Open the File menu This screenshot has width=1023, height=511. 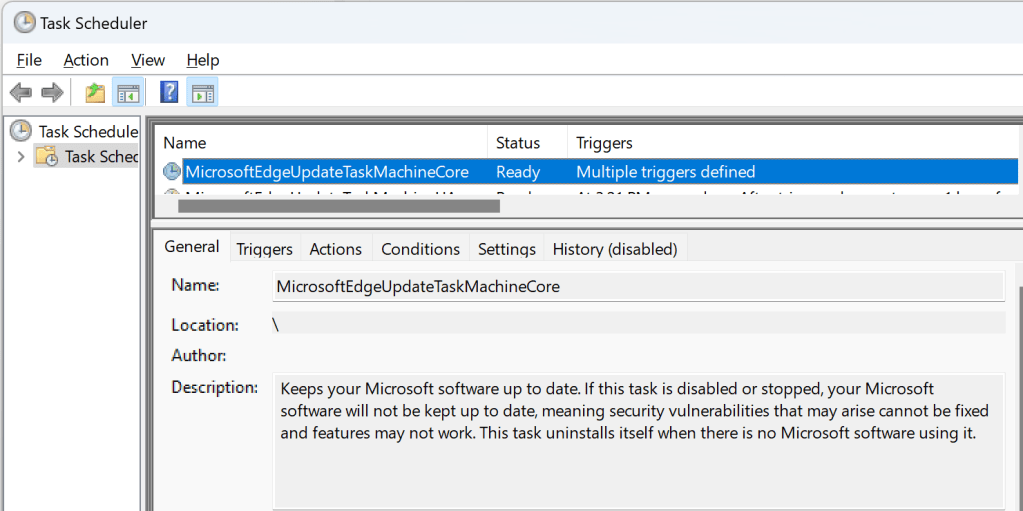point(29,60)
